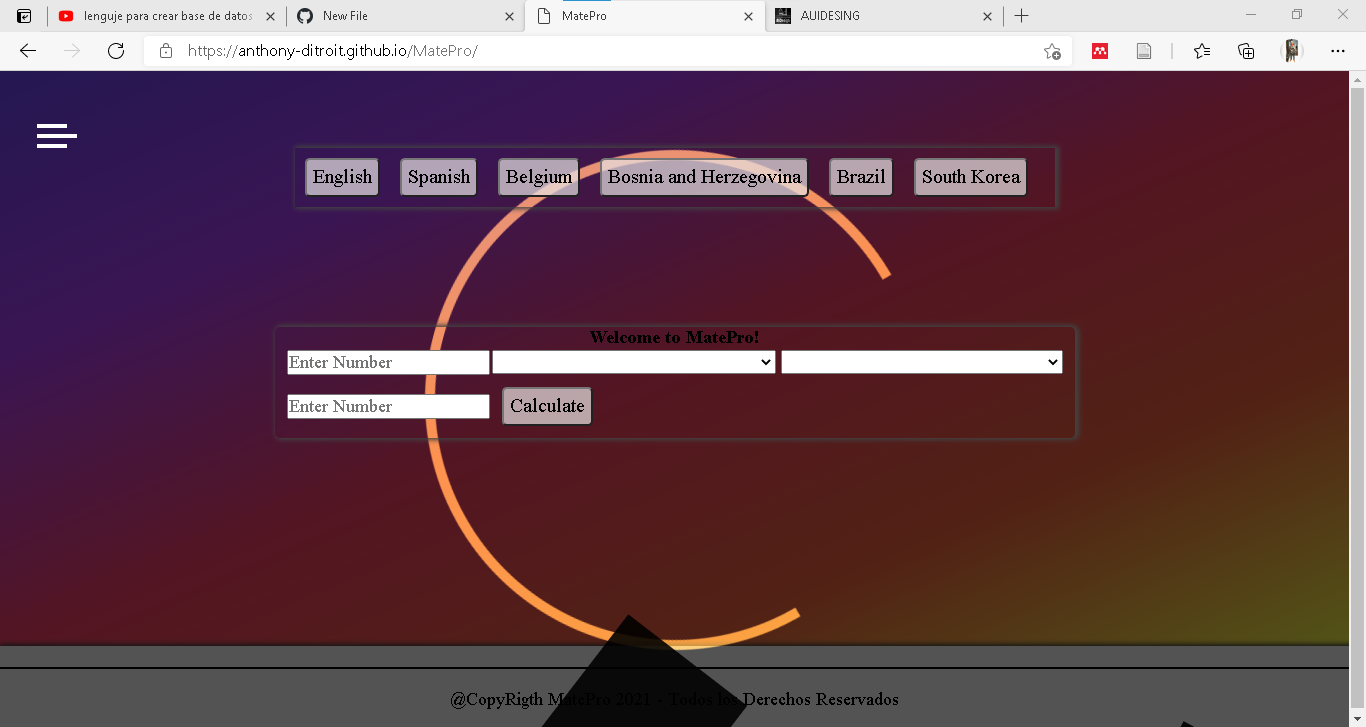Click the top Enter Number field
Viewport: 1366px width, 727px height.
point(387,362)
